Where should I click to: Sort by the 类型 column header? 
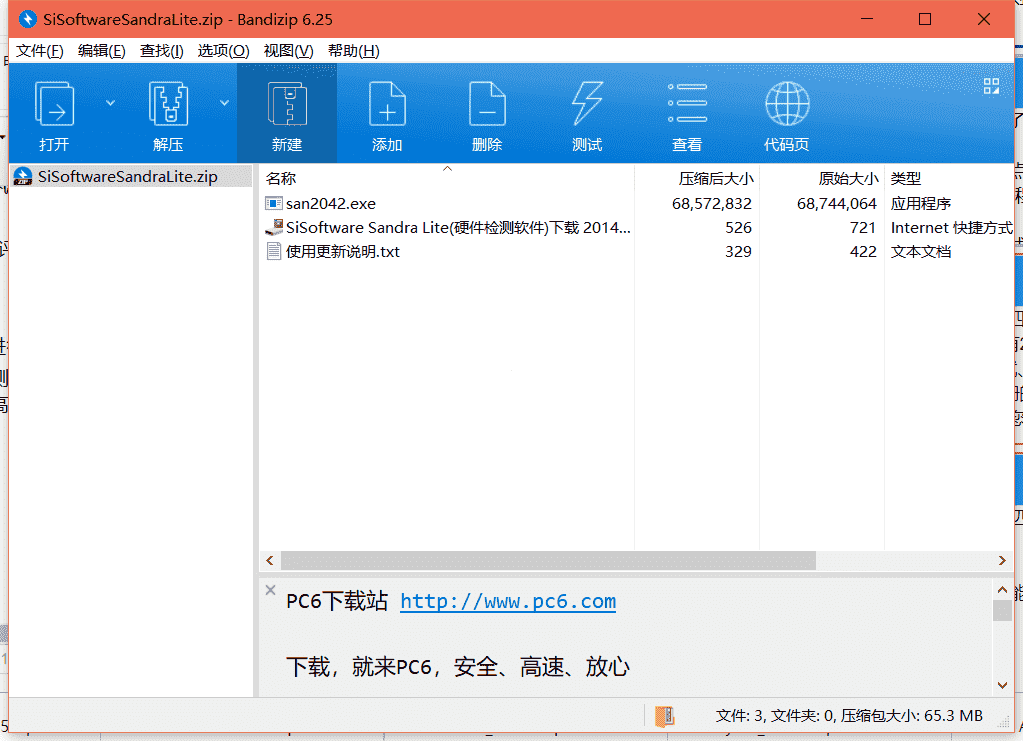point(949,178)
